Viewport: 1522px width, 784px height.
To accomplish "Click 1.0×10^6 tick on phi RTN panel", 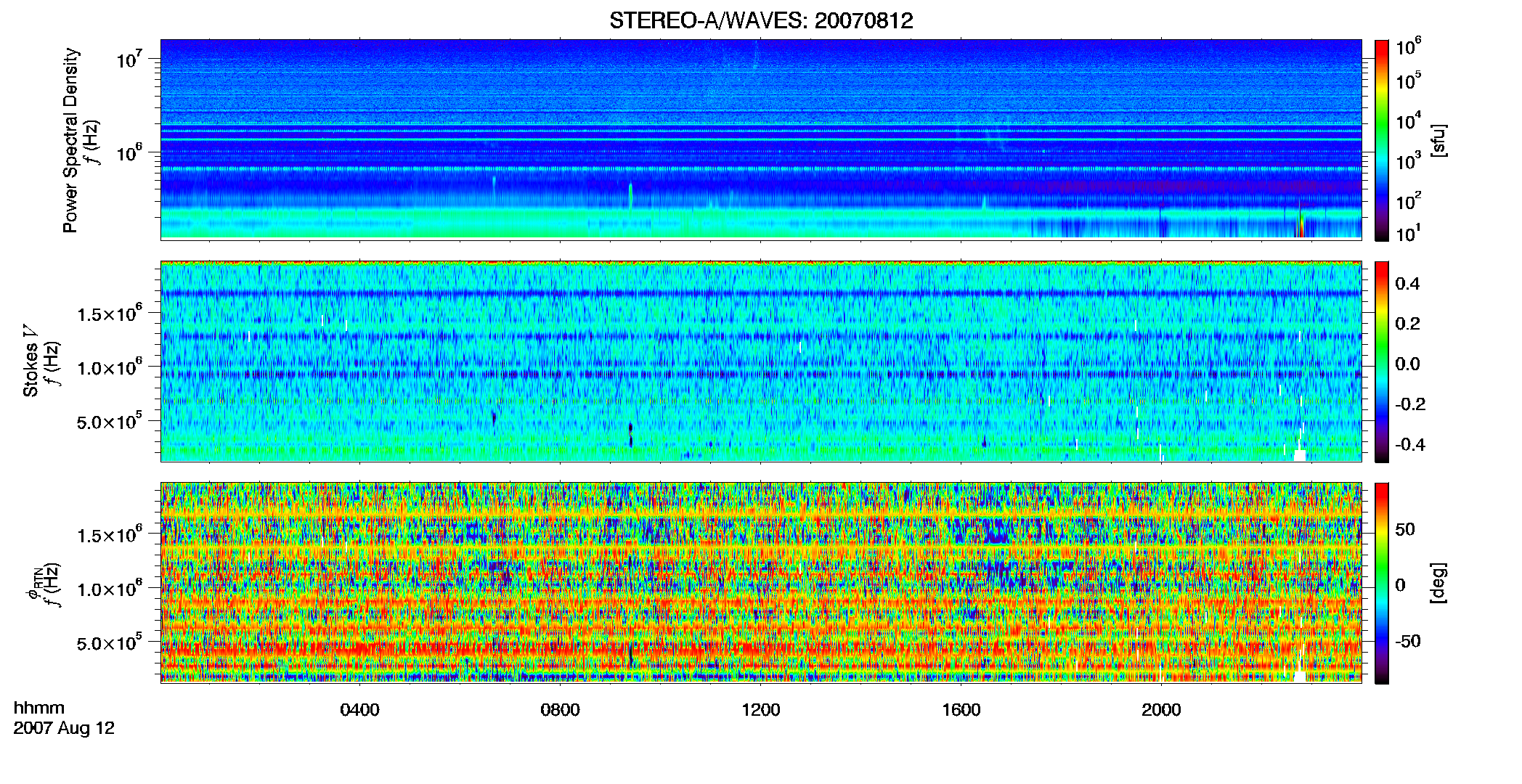I will (x=110, y=588).
